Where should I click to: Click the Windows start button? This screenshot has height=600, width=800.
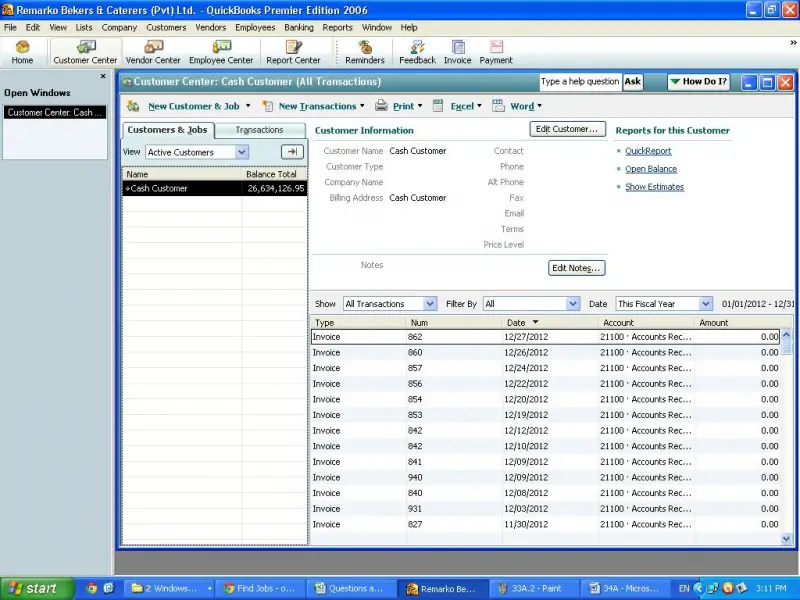(37, 588)
